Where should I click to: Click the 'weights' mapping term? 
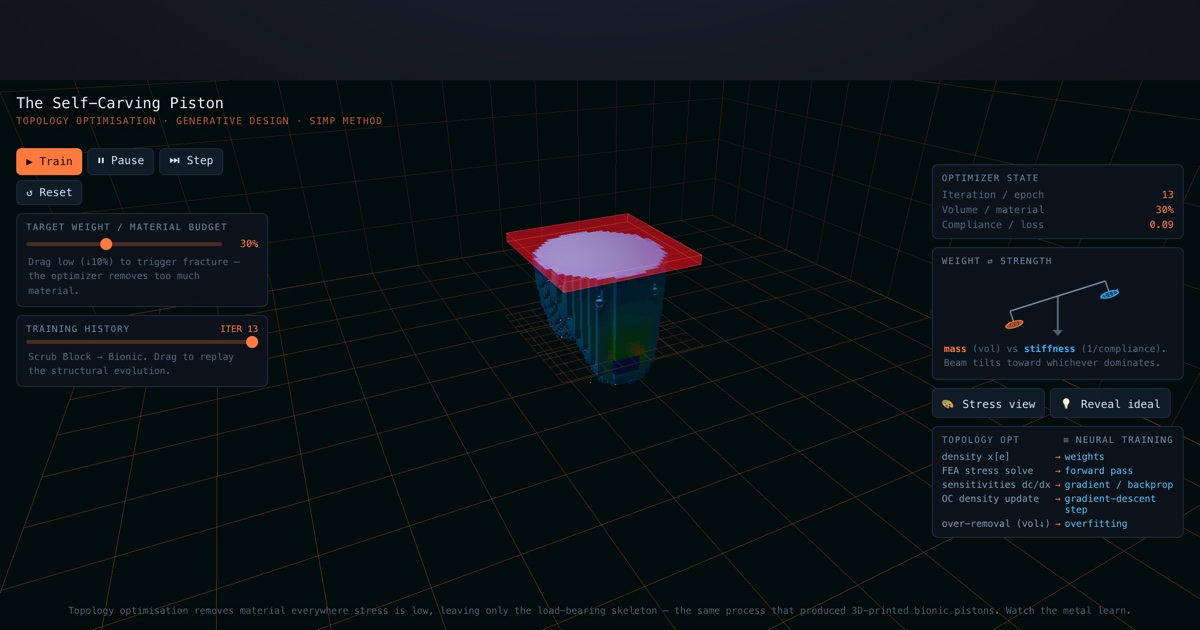pos(1084,457)
